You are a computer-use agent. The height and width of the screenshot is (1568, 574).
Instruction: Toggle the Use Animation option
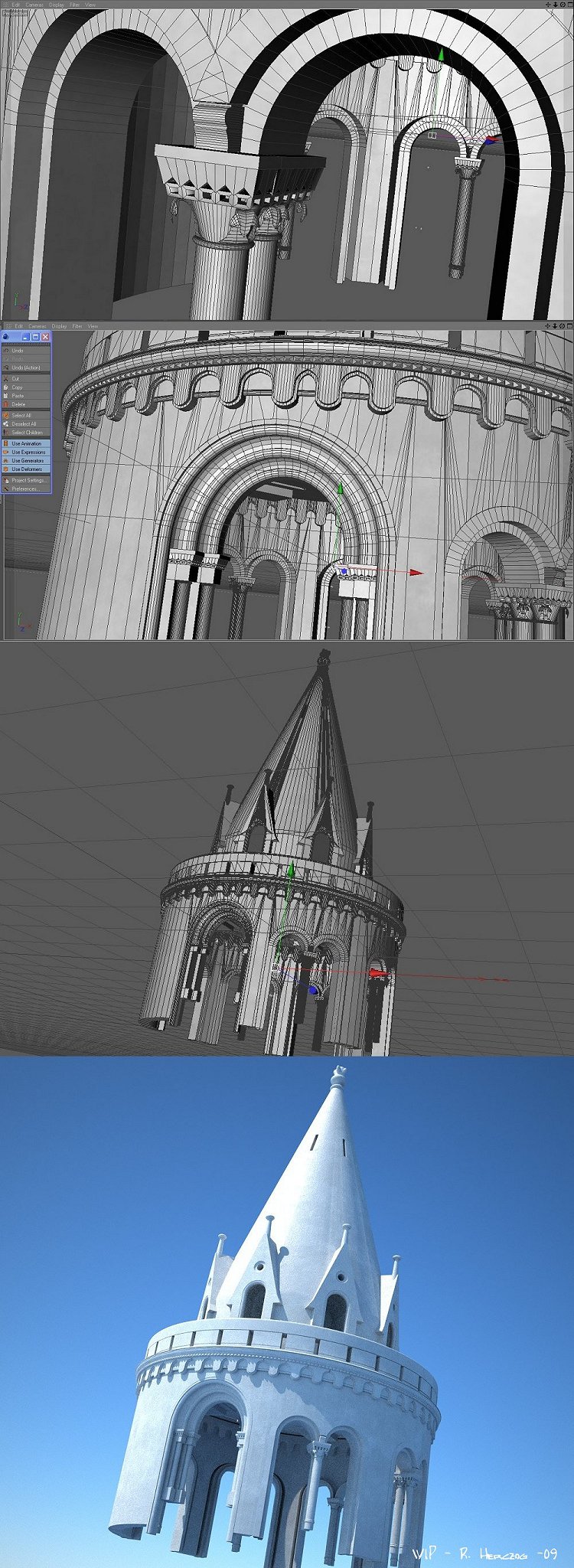click(x=26, y=443)
